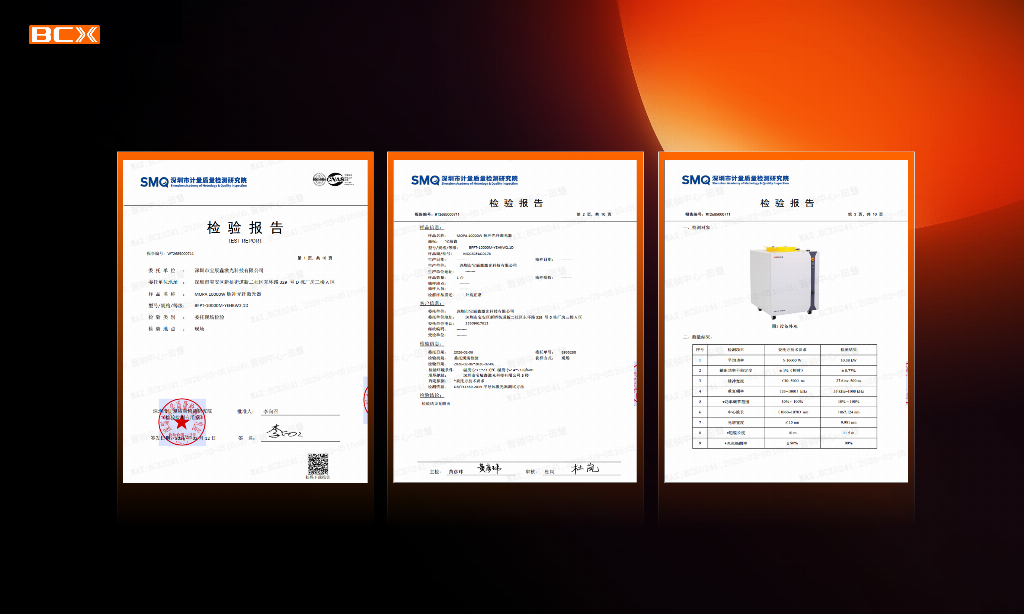The height and width of the screenshot is (614, 1024).
Task: Click the red official seal stamp
Action: (182, 422)
